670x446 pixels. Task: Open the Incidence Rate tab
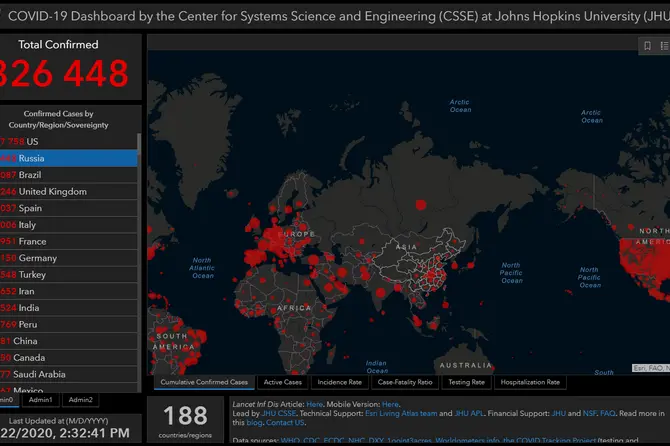340,382
